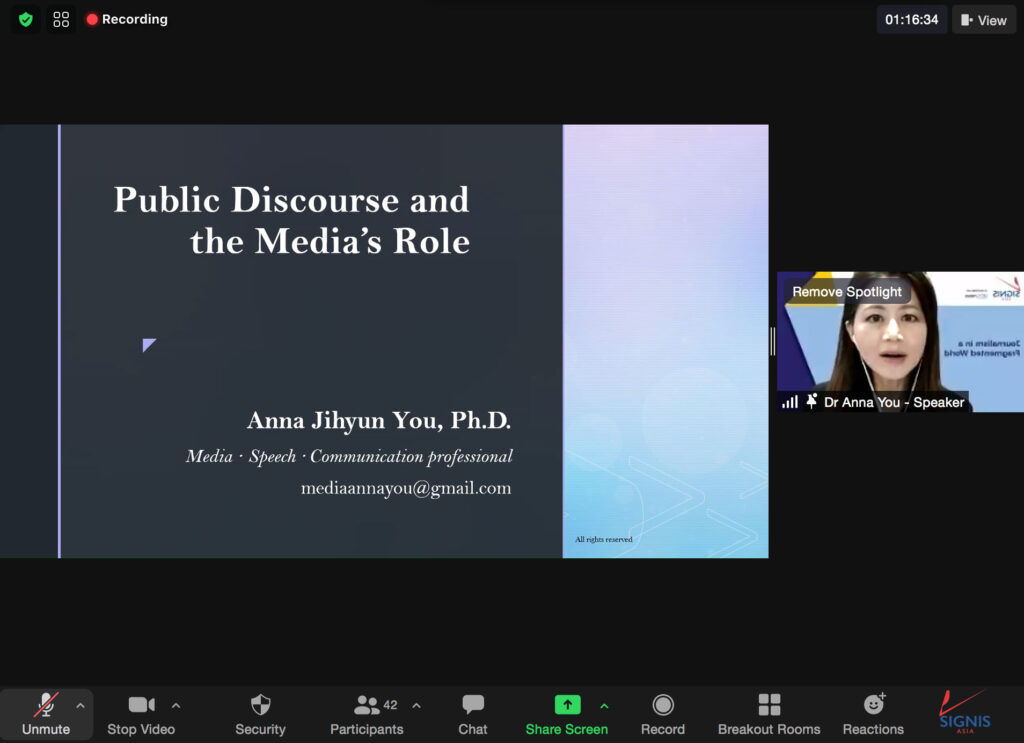The width and height of the screenshot is (1024, 743).
Task: Unmute the microphone
Action: tap(46, 705)
